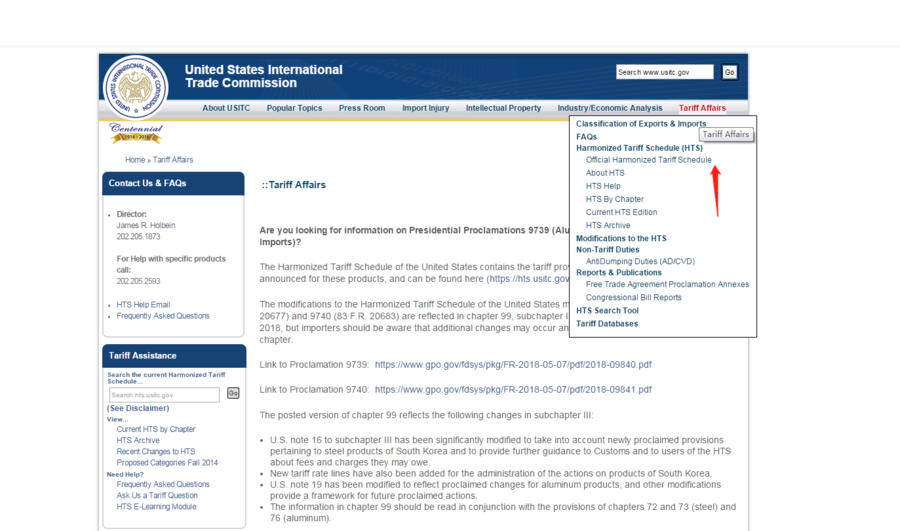Select Free Trade Agreement Proclamation Annexes
This screenshot has width=900, height=531.
tap(667, 284)
